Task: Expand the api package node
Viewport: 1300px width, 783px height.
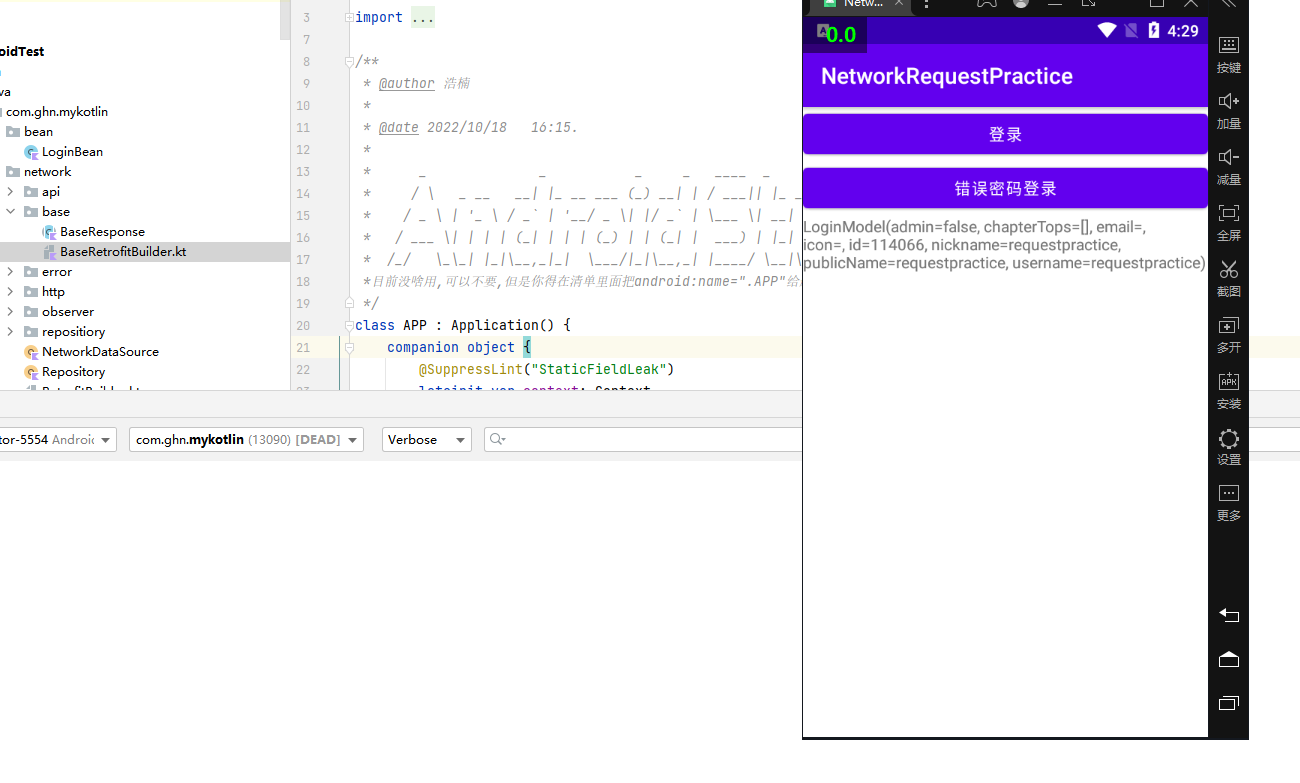Action: (10, 192)
